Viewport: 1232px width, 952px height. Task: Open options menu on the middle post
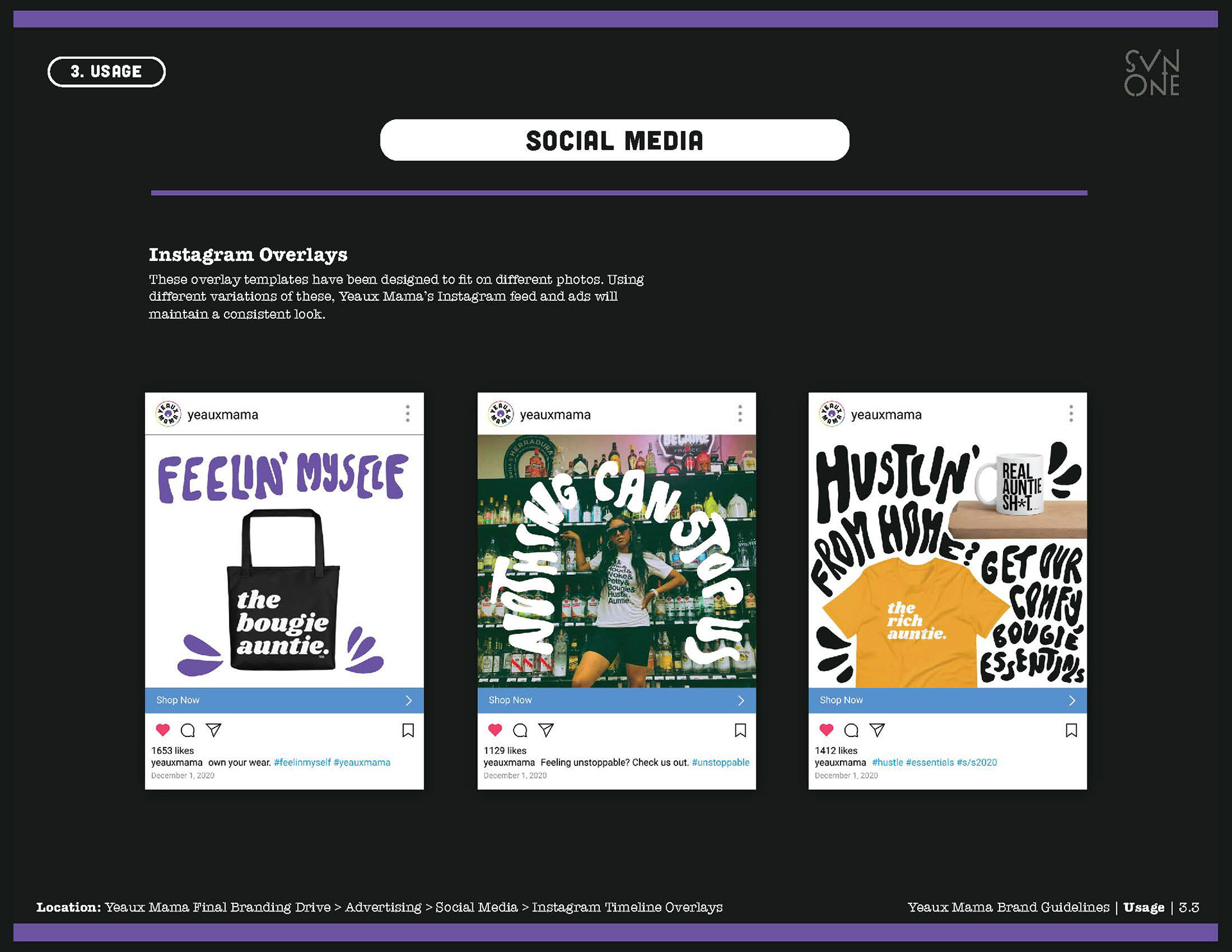coord(740,414)
